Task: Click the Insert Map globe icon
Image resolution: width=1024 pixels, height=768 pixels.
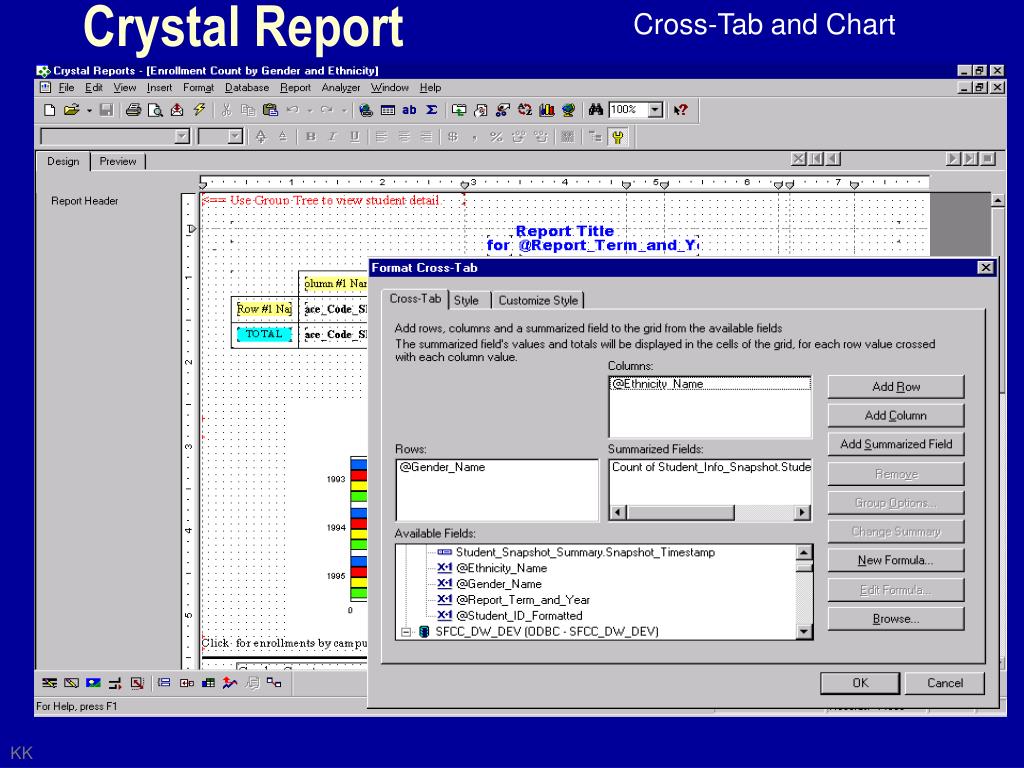Action: (x=568, y=110)
